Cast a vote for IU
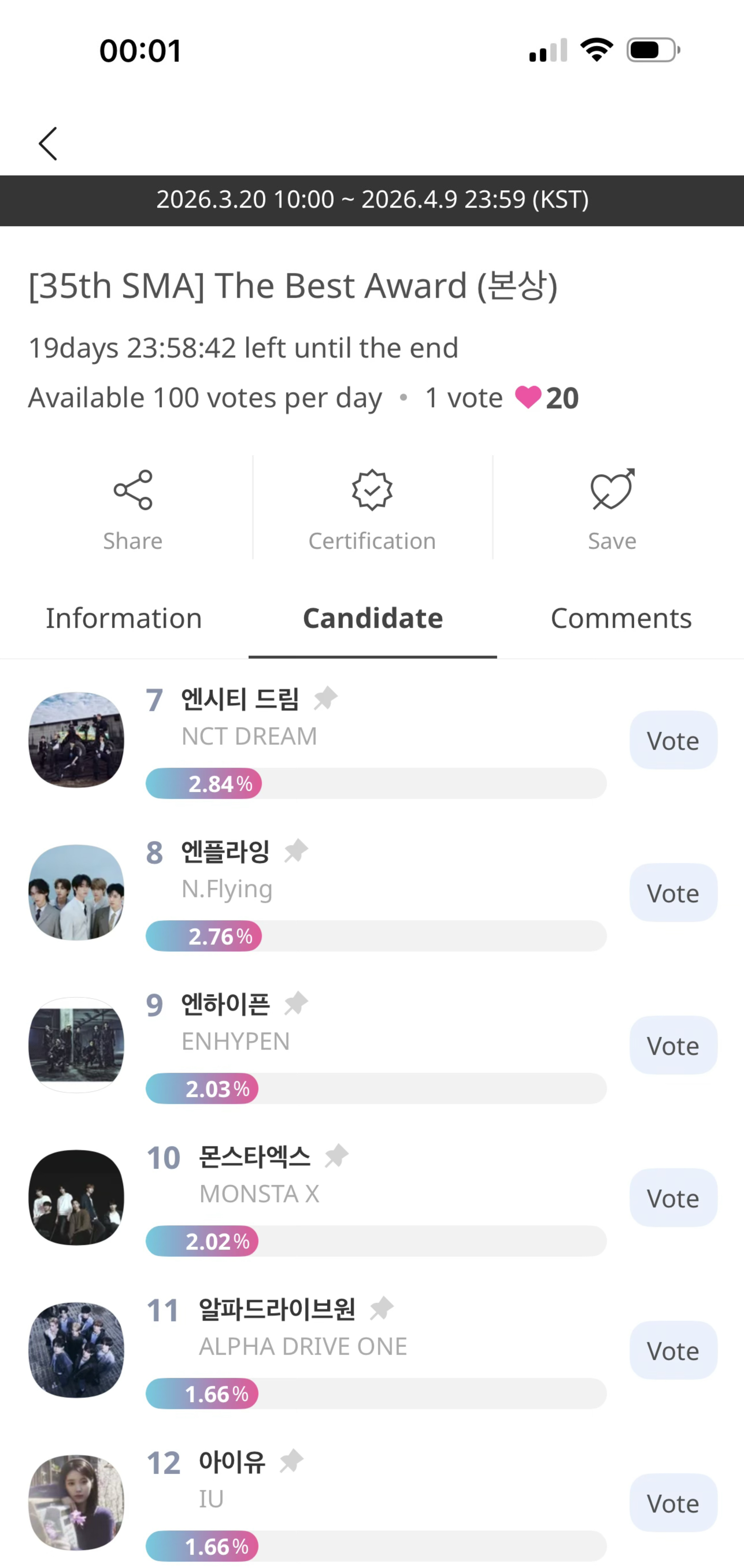 coord(673,1503)
